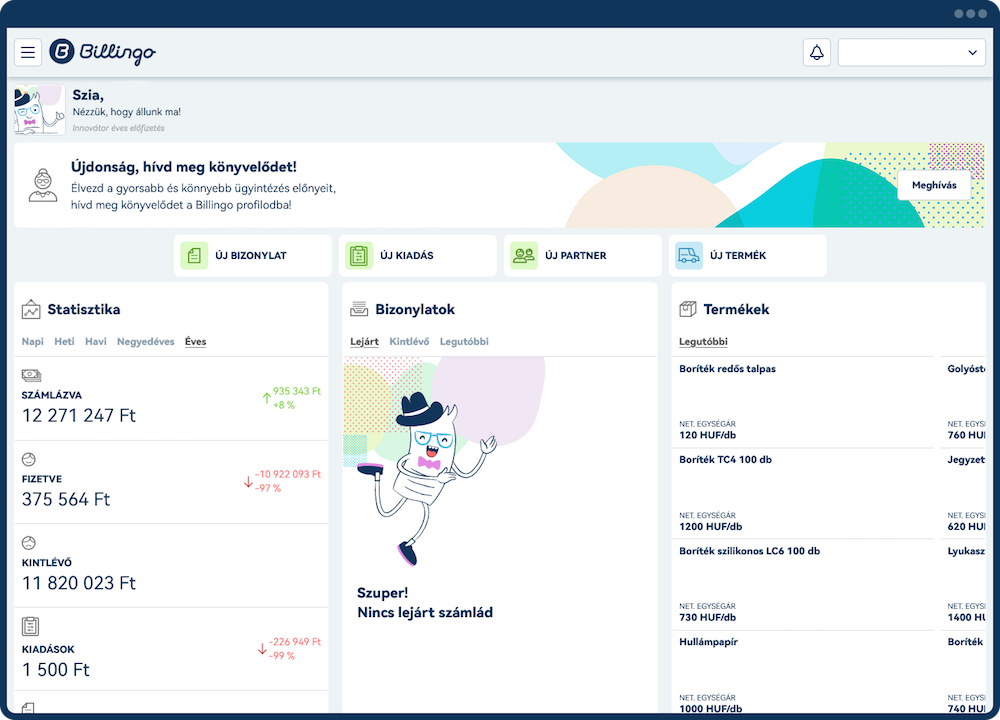
Task: Click the Statisztika chart icon
Action: point(31,310)
